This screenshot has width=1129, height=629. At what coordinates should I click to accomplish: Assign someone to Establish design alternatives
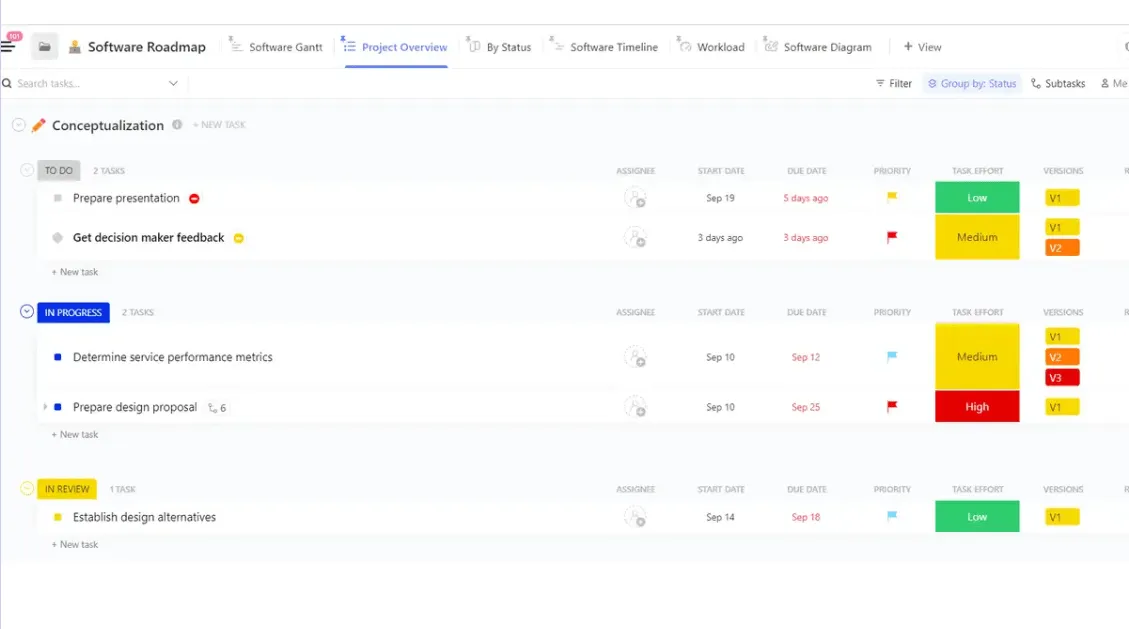(x=635, y=517)
